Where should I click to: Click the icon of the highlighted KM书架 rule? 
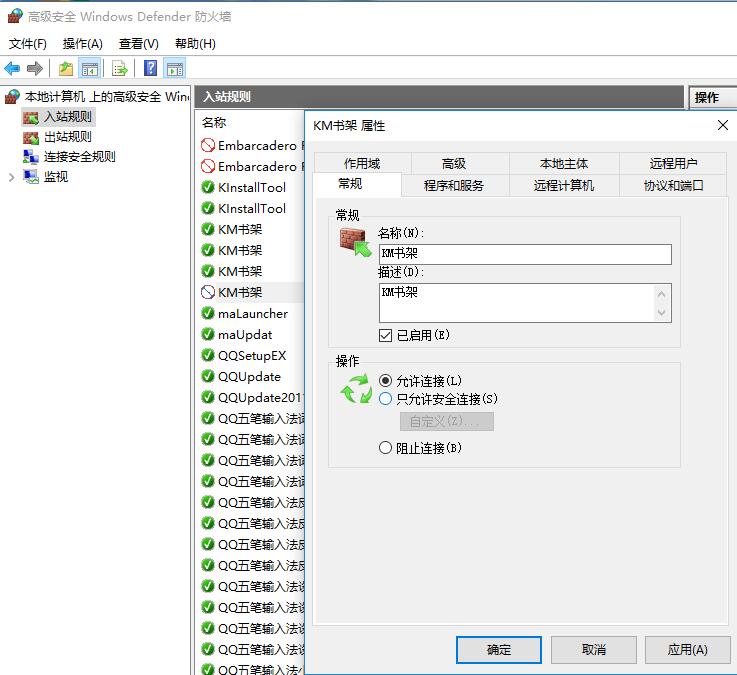click(x=208, y=292)
